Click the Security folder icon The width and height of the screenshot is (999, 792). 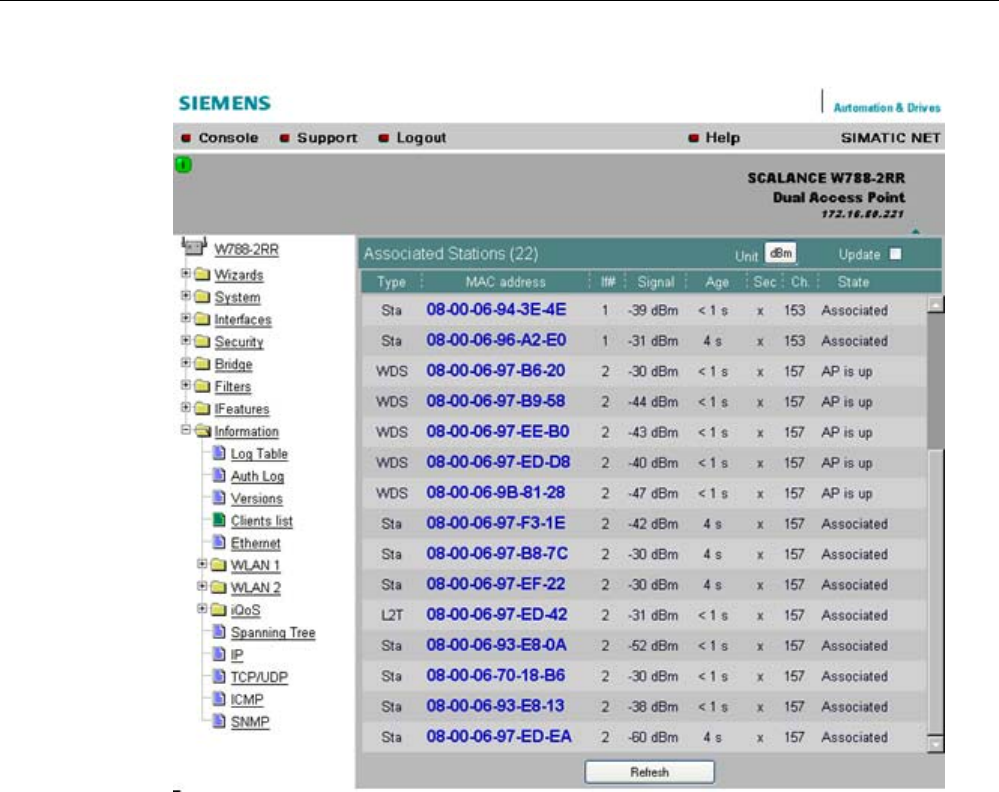pos(203,341)
